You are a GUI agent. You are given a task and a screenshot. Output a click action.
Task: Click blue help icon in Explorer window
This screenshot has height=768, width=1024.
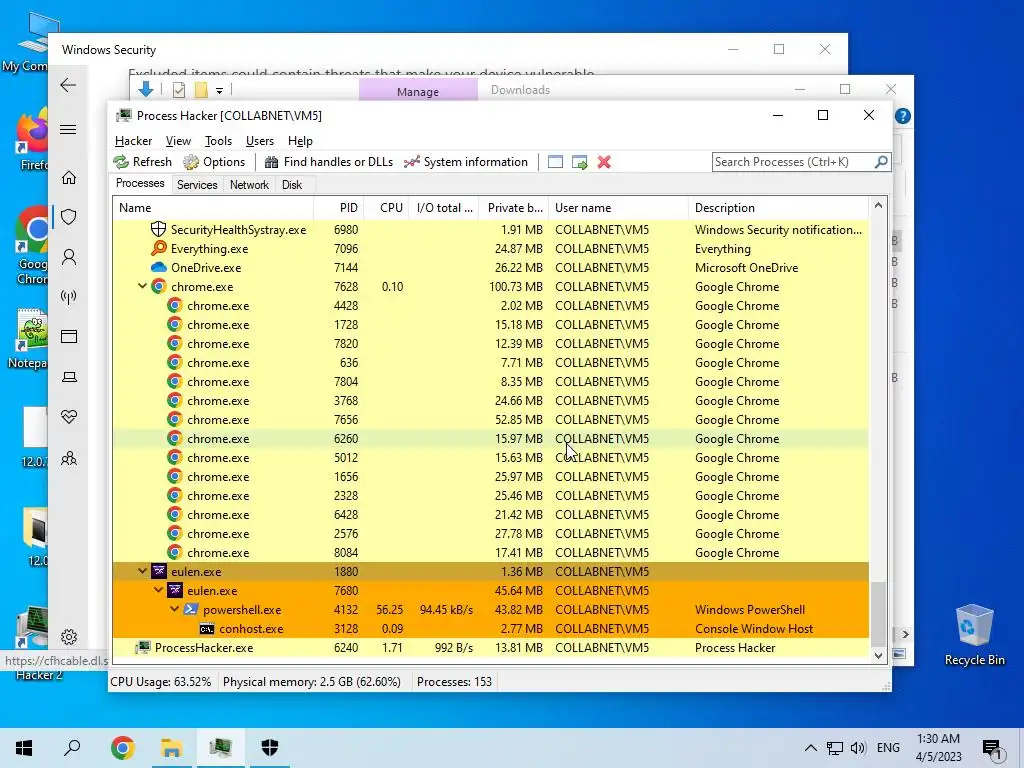pos(903,116)
